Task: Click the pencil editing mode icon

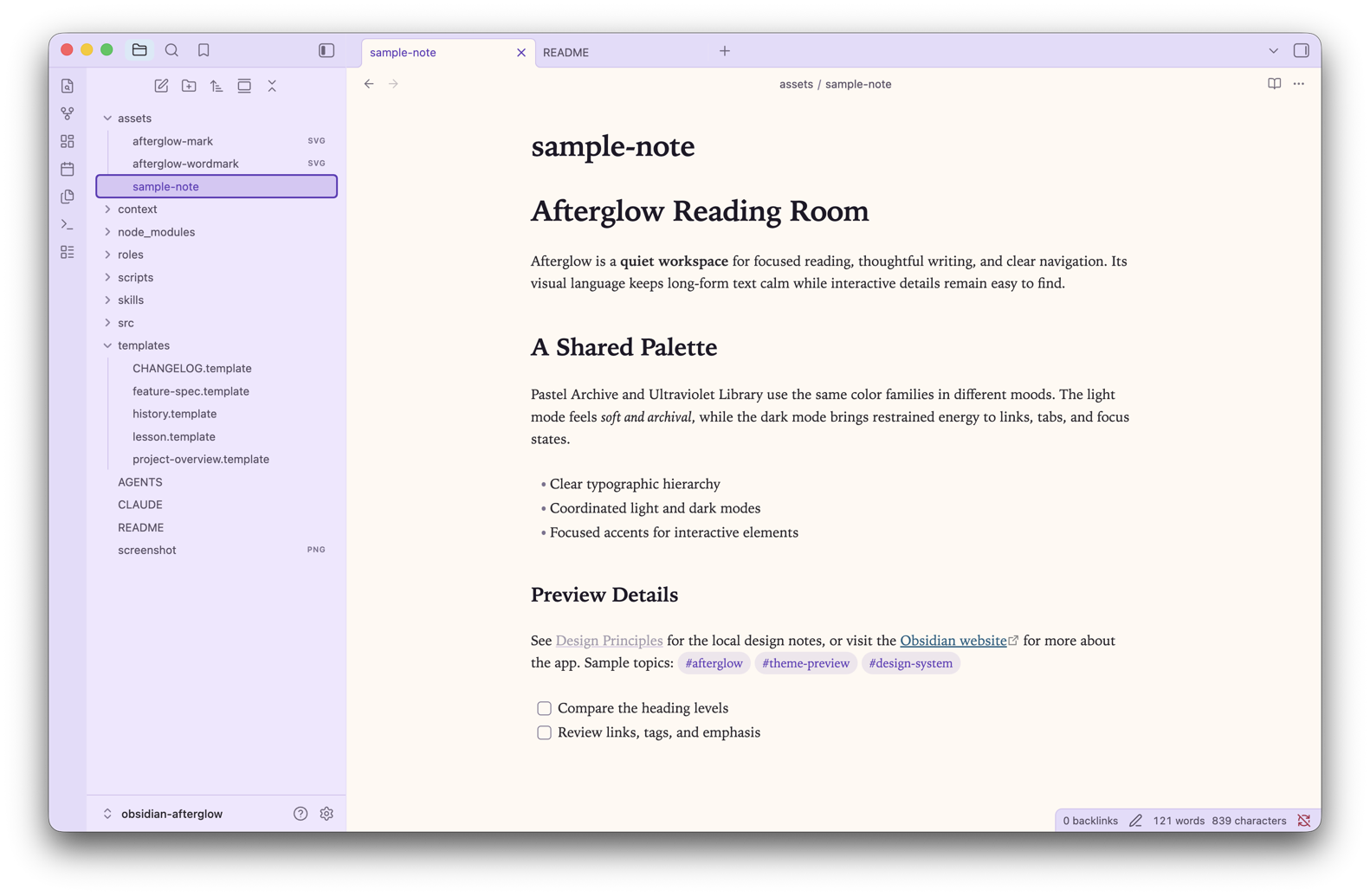Action: click(x=1135, y=821)
